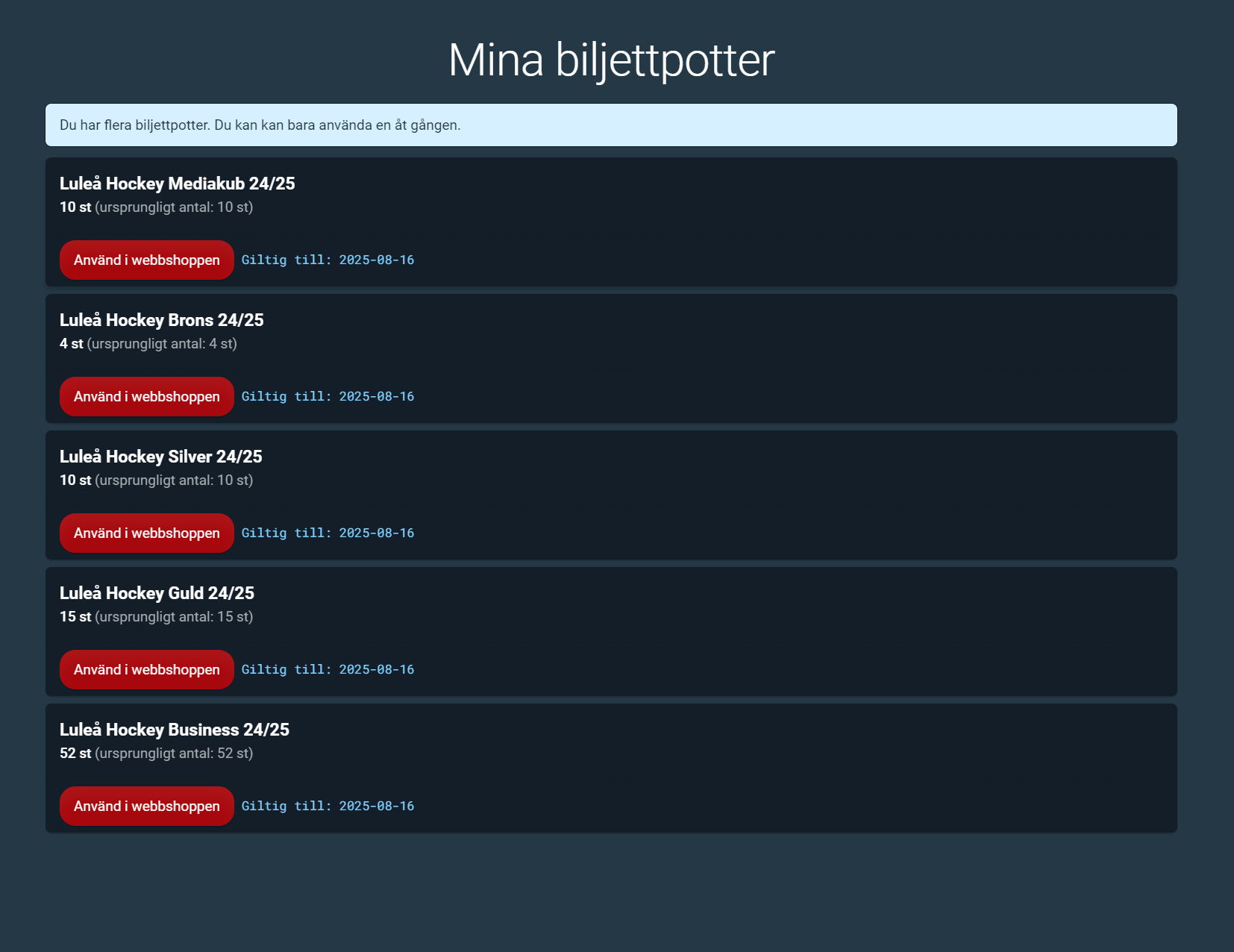
Task: Click title Luleå Hockey Business 24/25
Action: tap(175, 730)
